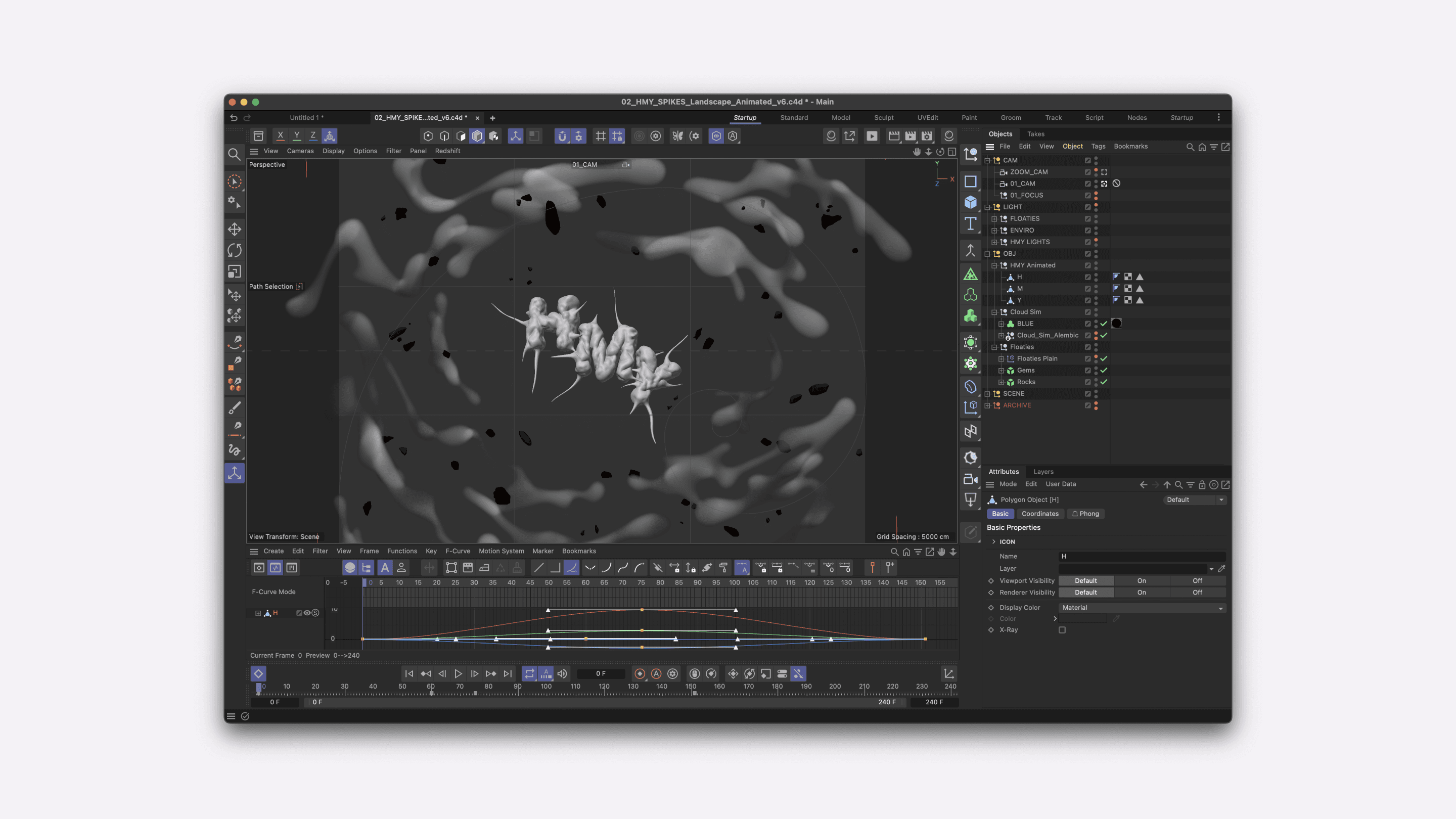
Task: Click the Name input field
Action: tap(1142, 556)
